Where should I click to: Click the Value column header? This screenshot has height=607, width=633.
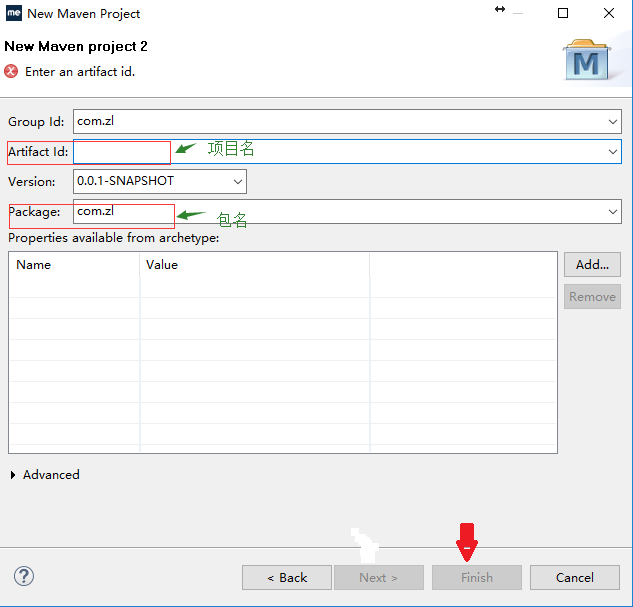pyautogui.click(x=255, y=265)
